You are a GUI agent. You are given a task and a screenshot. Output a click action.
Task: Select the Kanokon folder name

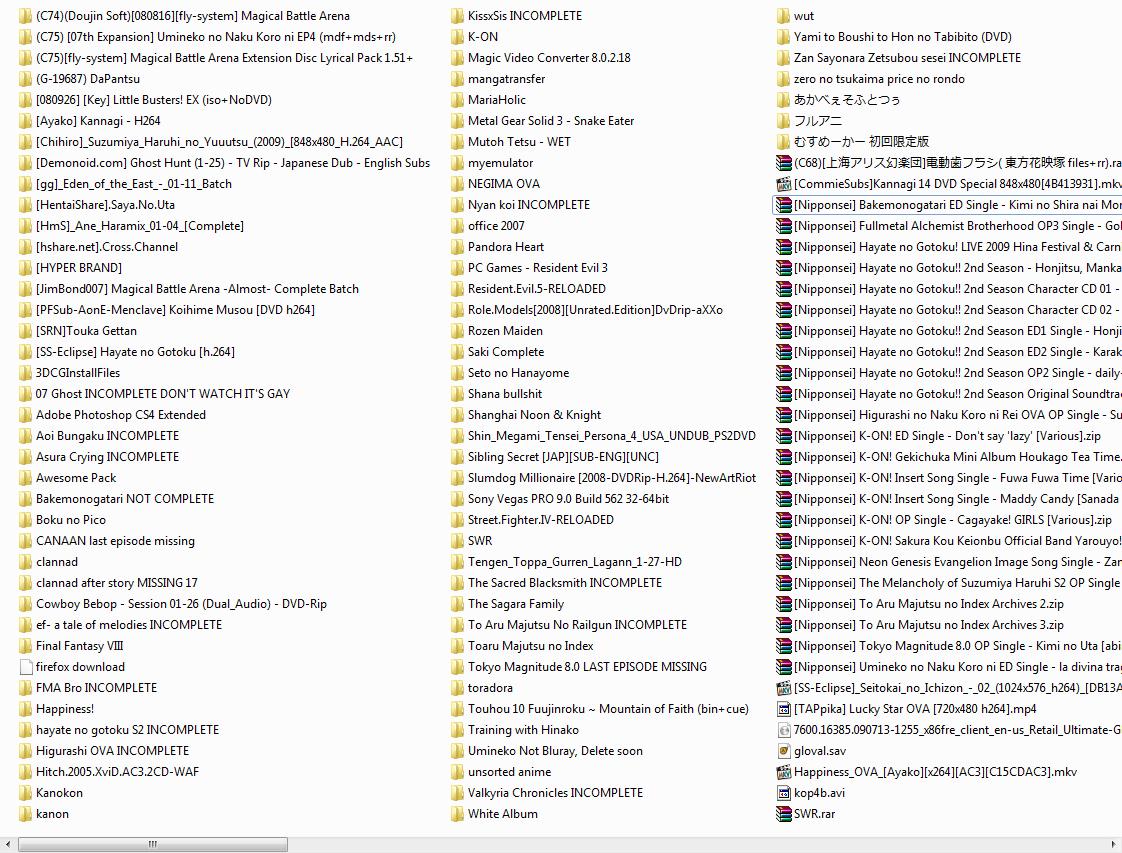[x=59, y=793]
